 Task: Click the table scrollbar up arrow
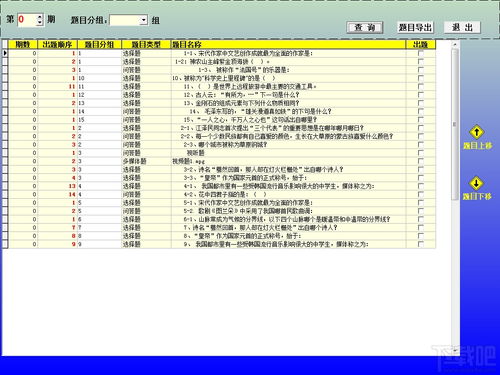[455, 44]
